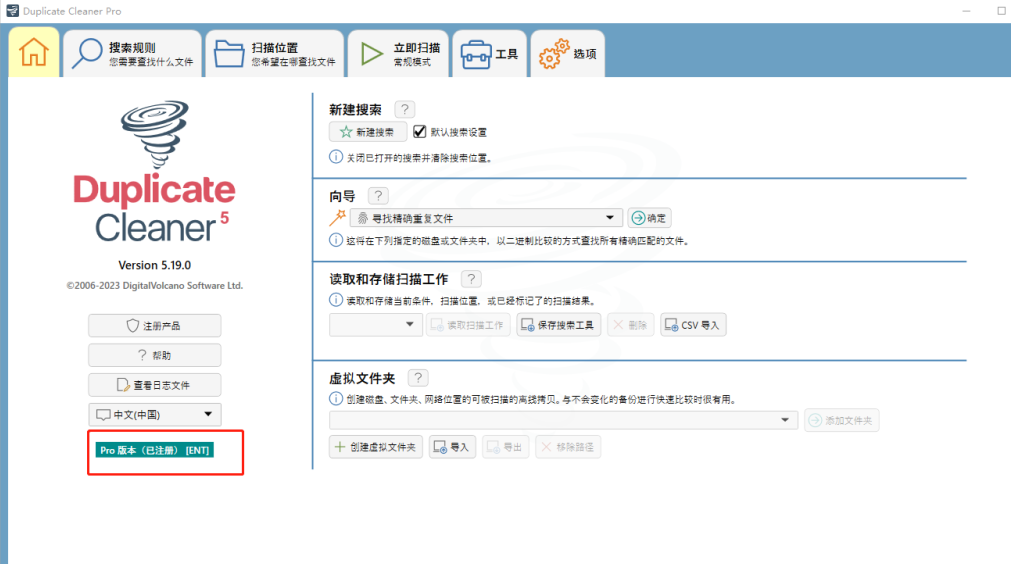Expand the 中文(中国) language dropdown
The image size is (1011, 564).
[155, 414]
